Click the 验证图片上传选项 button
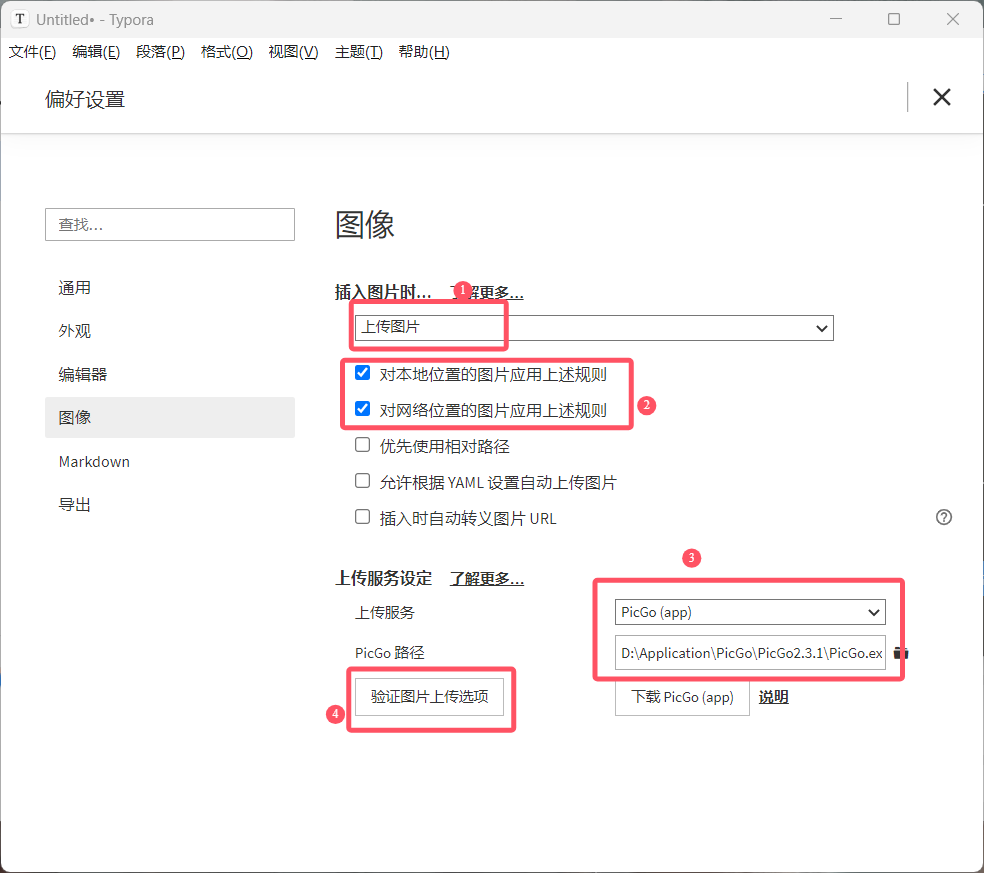984x873 pixels. pos(429,697)
